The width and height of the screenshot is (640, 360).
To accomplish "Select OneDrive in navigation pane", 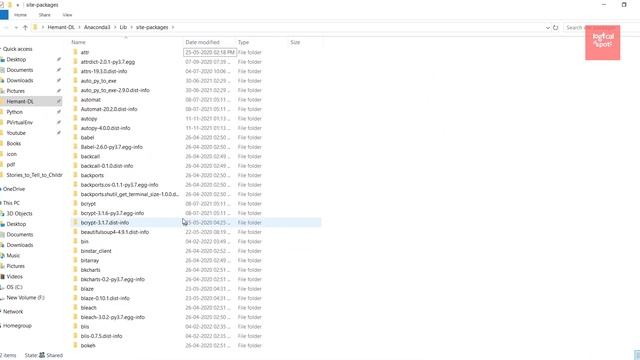I will click(x=14, y=189).
